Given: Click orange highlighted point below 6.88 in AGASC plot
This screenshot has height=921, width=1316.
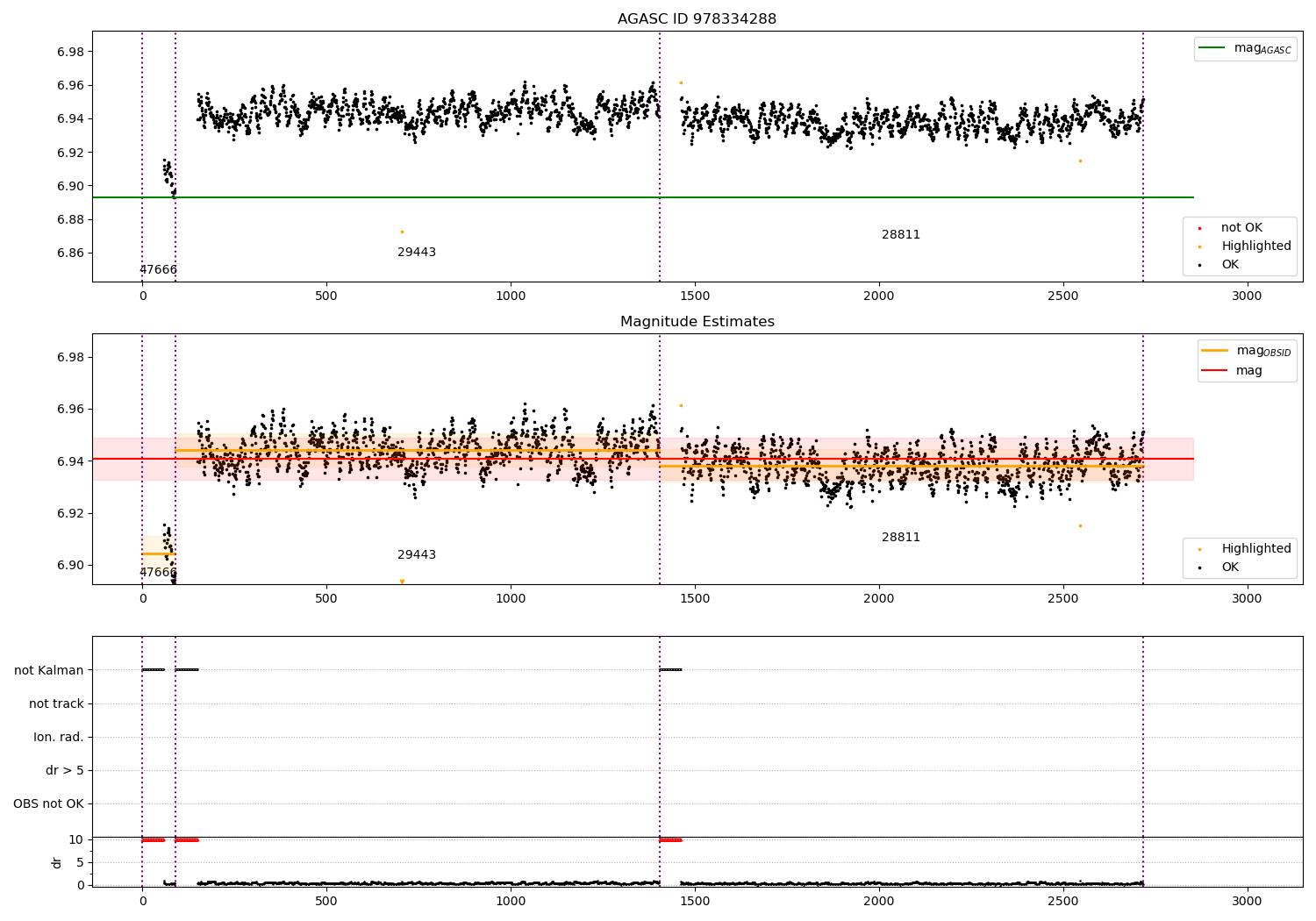Looking at the screenshot, I should (x=402, y=232).
